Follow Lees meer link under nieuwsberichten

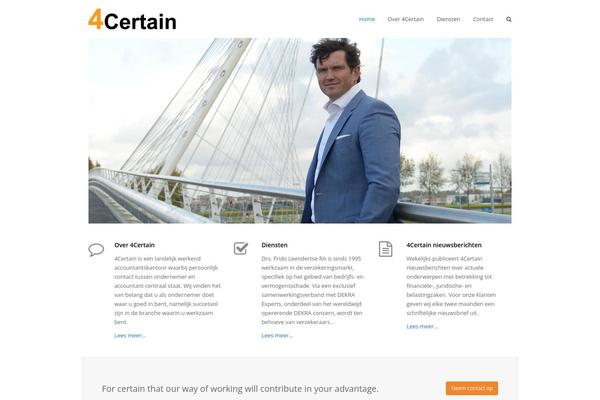tap(422, 327)
